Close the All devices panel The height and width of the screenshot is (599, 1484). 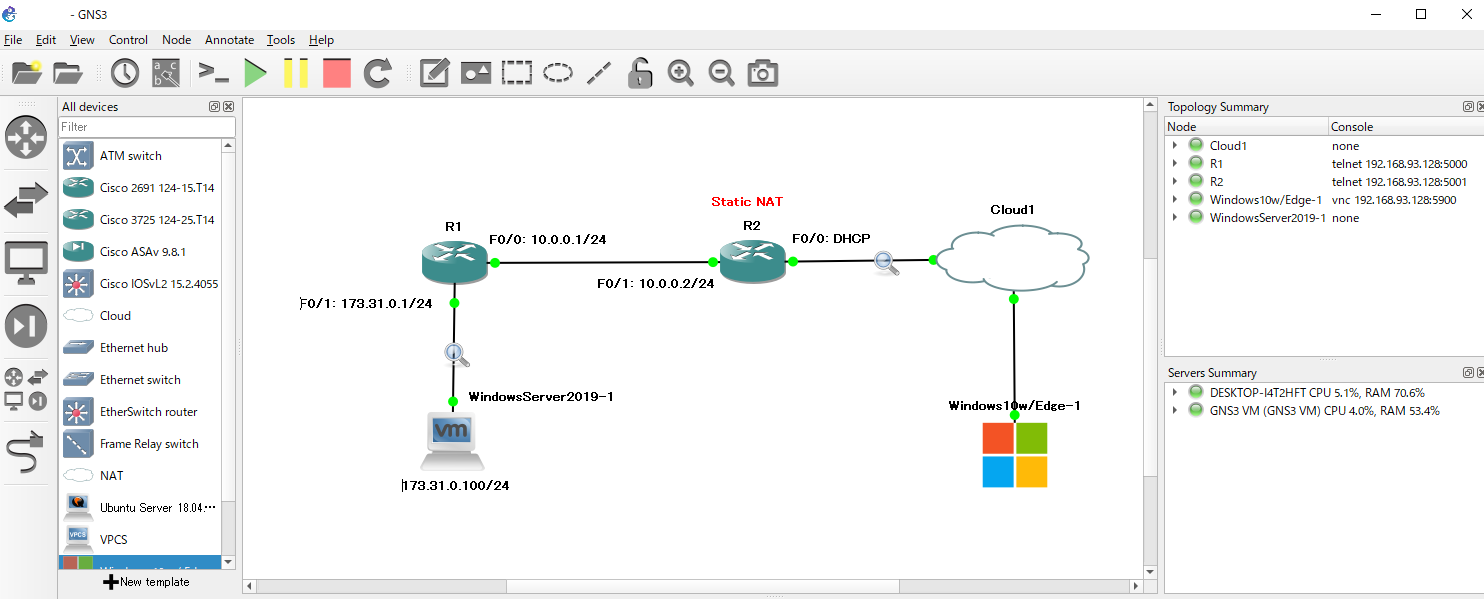tap(229, 107)
